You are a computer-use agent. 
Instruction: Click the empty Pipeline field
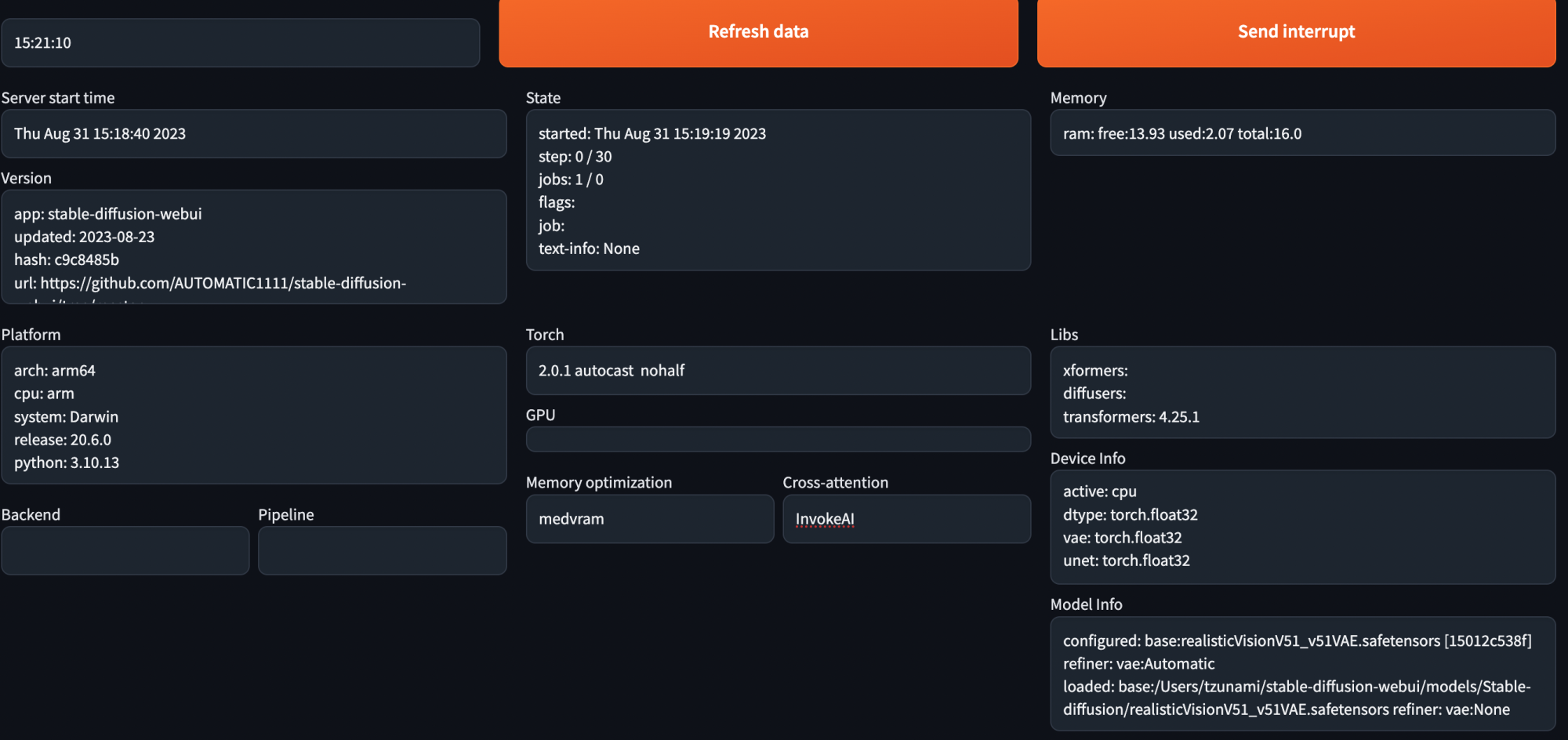click(382, 550)
